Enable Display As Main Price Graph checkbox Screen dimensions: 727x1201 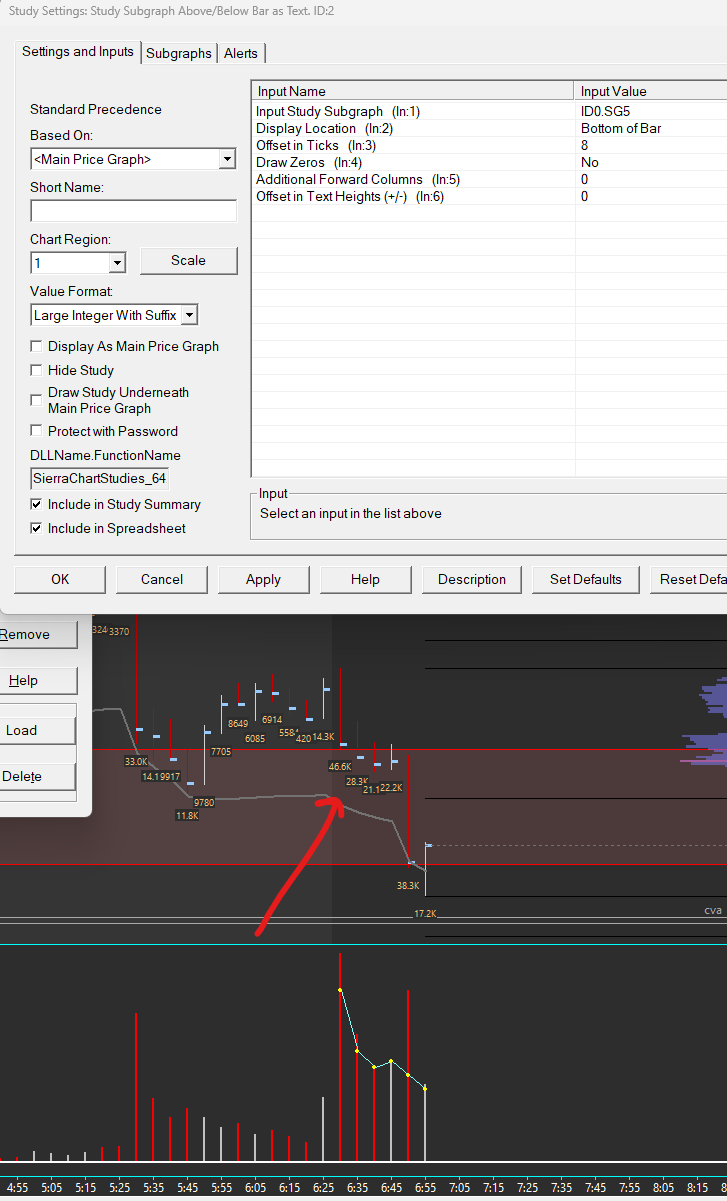37,346
